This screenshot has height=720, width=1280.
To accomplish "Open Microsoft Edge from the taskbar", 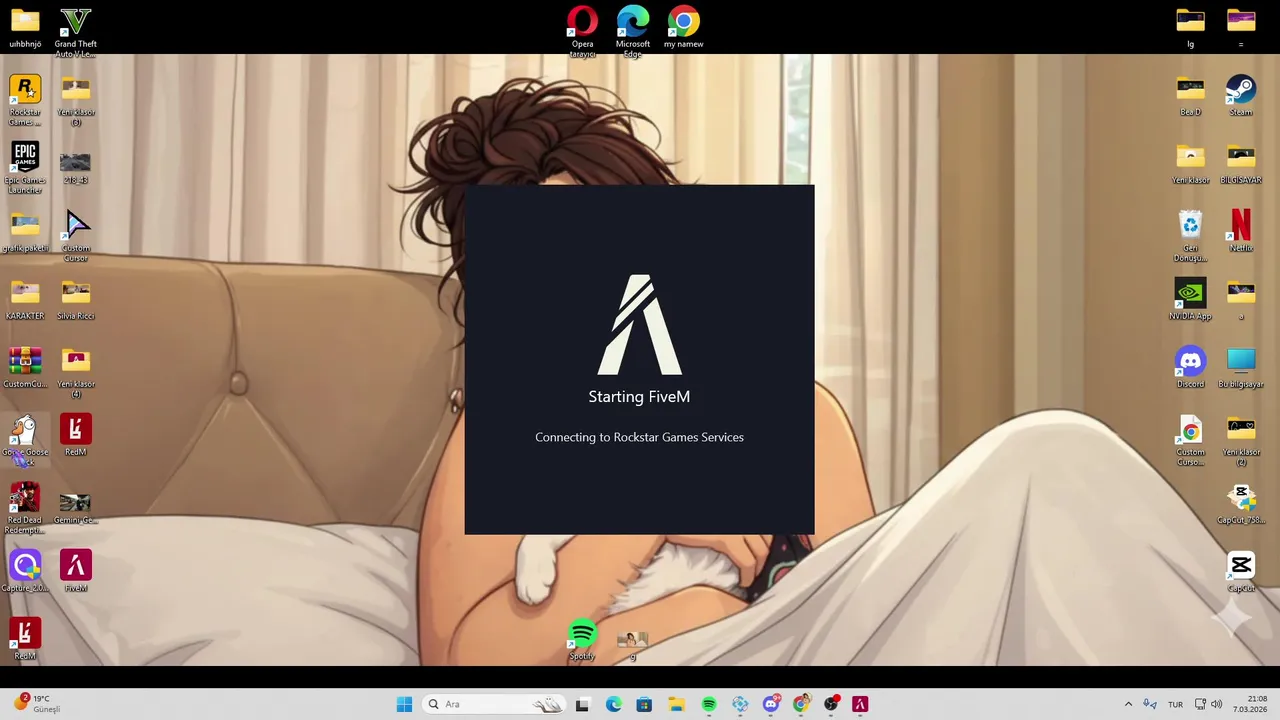I will 614,704.
